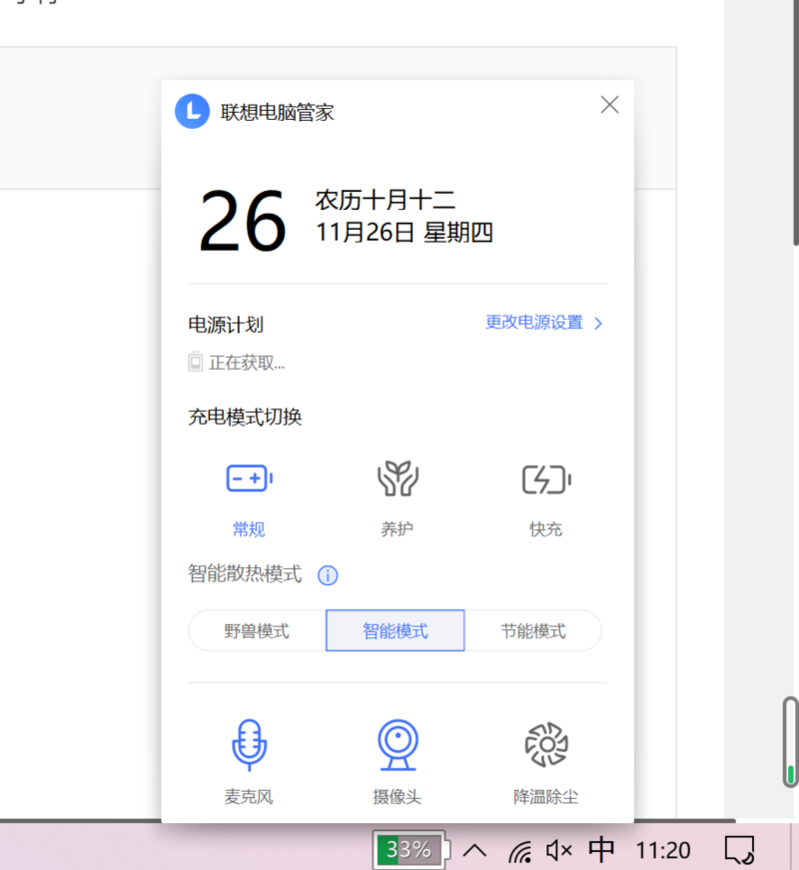Expand hidden tray icons with the up chevron
Screen dimensions: 799x870
(475, 850)
